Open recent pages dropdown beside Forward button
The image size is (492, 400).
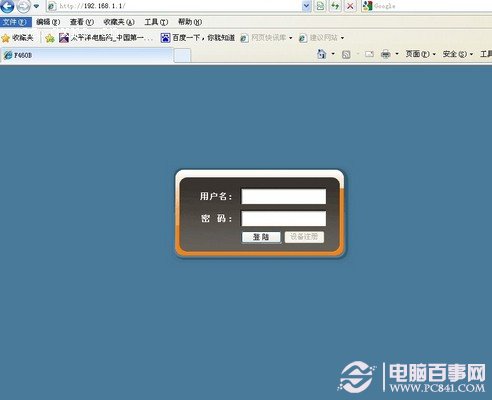(36, 6)
